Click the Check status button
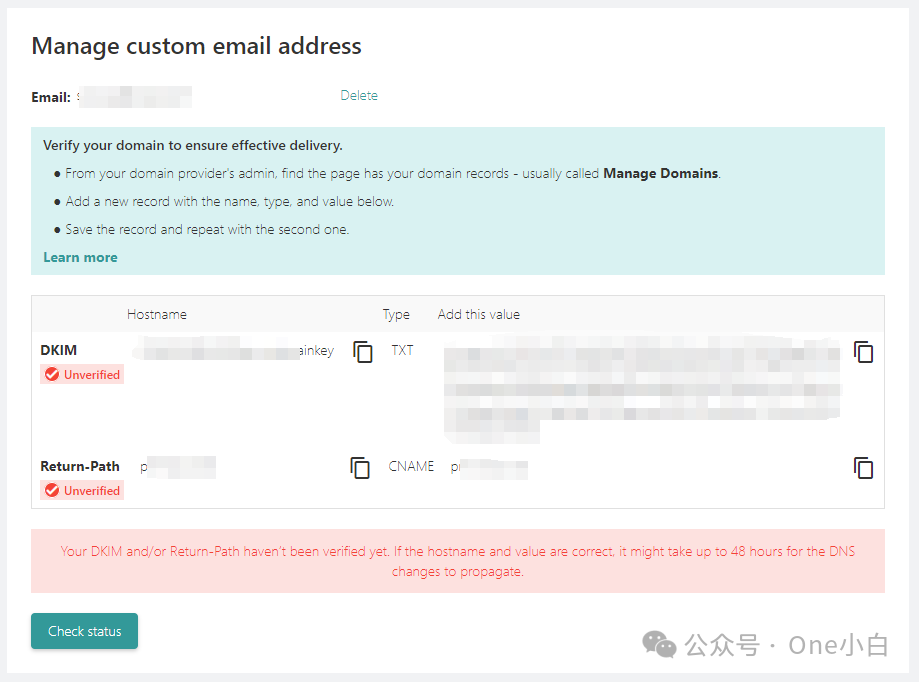The height and width of the screenshot is (682, 919). (x=84, y=631)
